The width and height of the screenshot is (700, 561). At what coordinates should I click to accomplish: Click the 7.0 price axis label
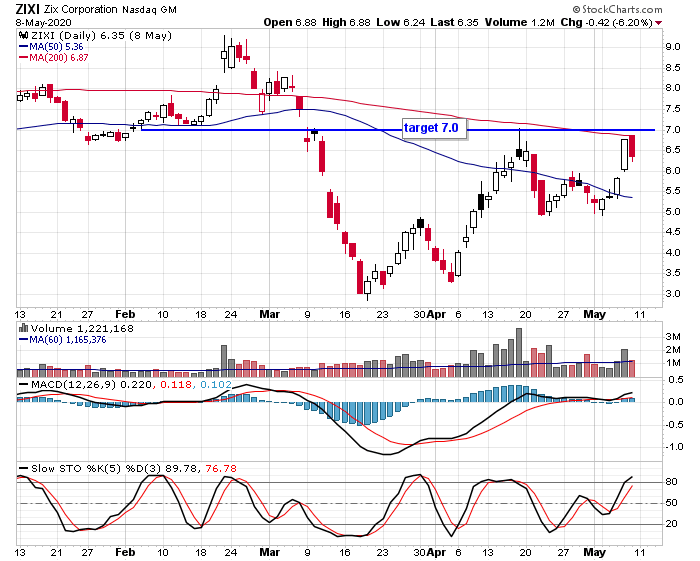point(673,130)
